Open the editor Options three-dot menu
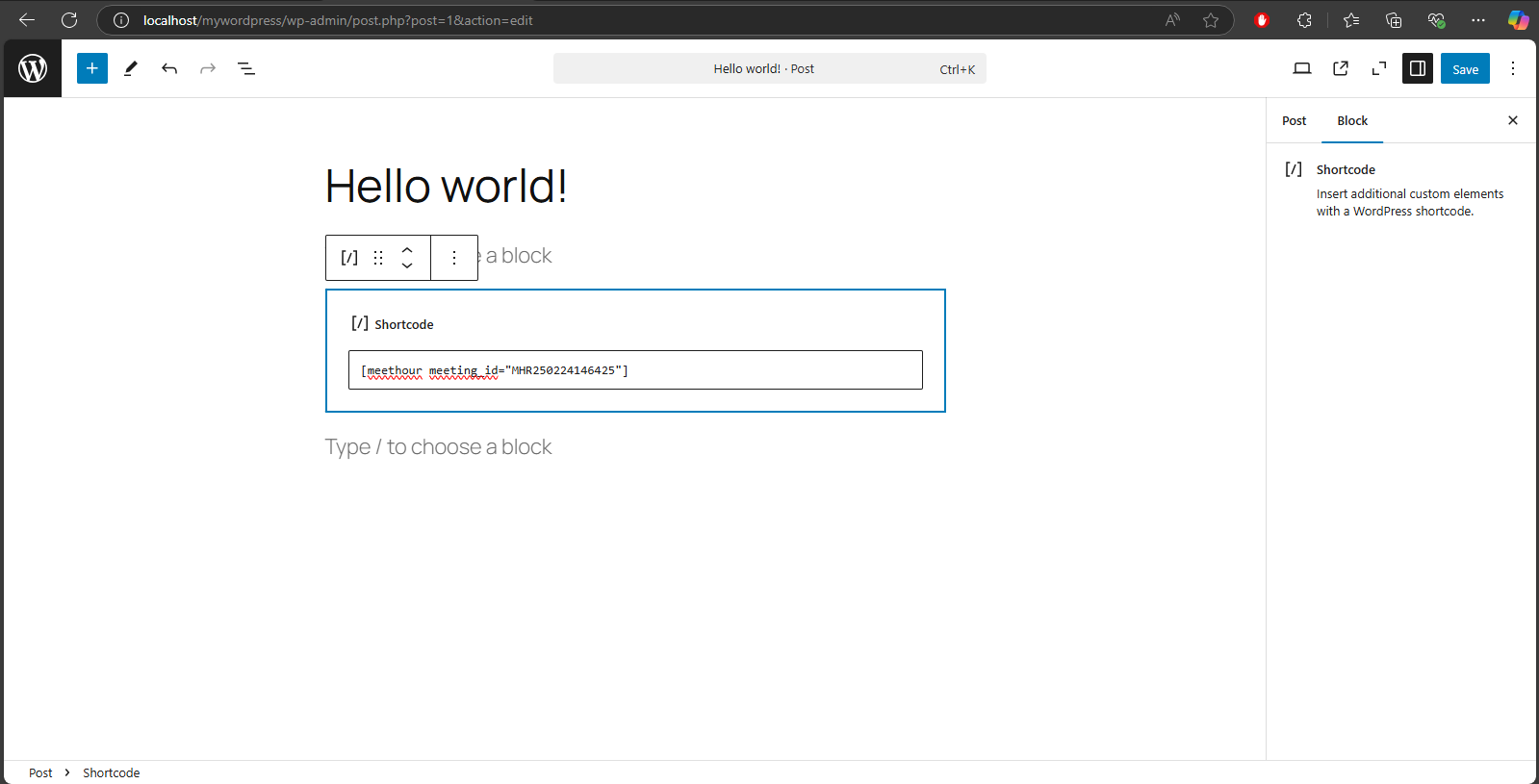 (x=1513, y=68)
